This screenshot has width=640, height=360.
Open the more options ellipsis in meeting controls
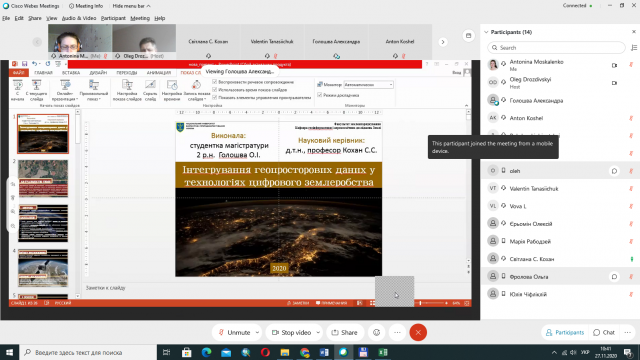[397, 333]
